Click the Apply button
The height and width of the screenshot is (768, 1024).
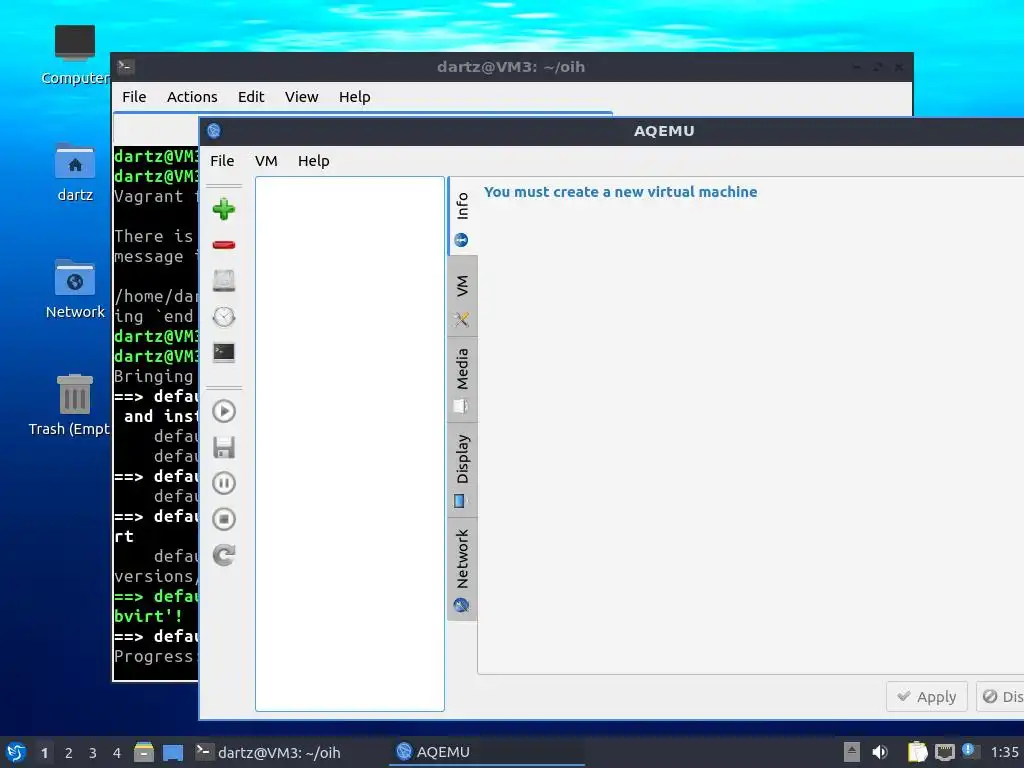[x=927, y=697]
